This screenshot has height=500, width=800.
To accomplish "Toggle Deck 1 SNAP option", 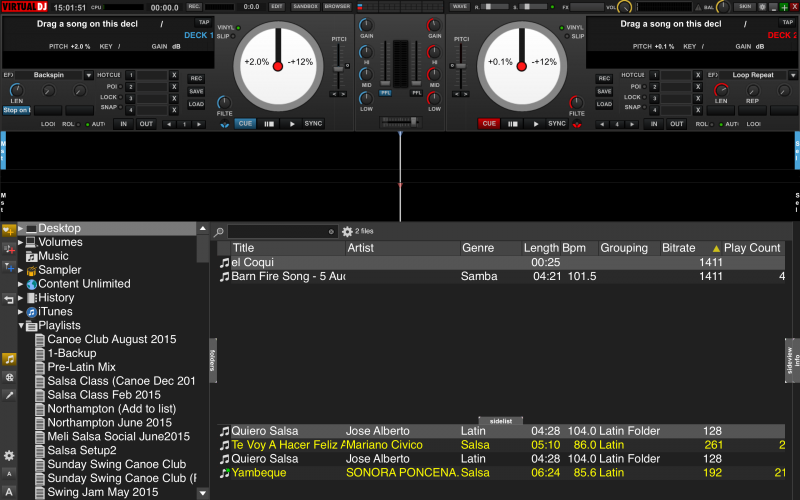I will tap(111, 107).
